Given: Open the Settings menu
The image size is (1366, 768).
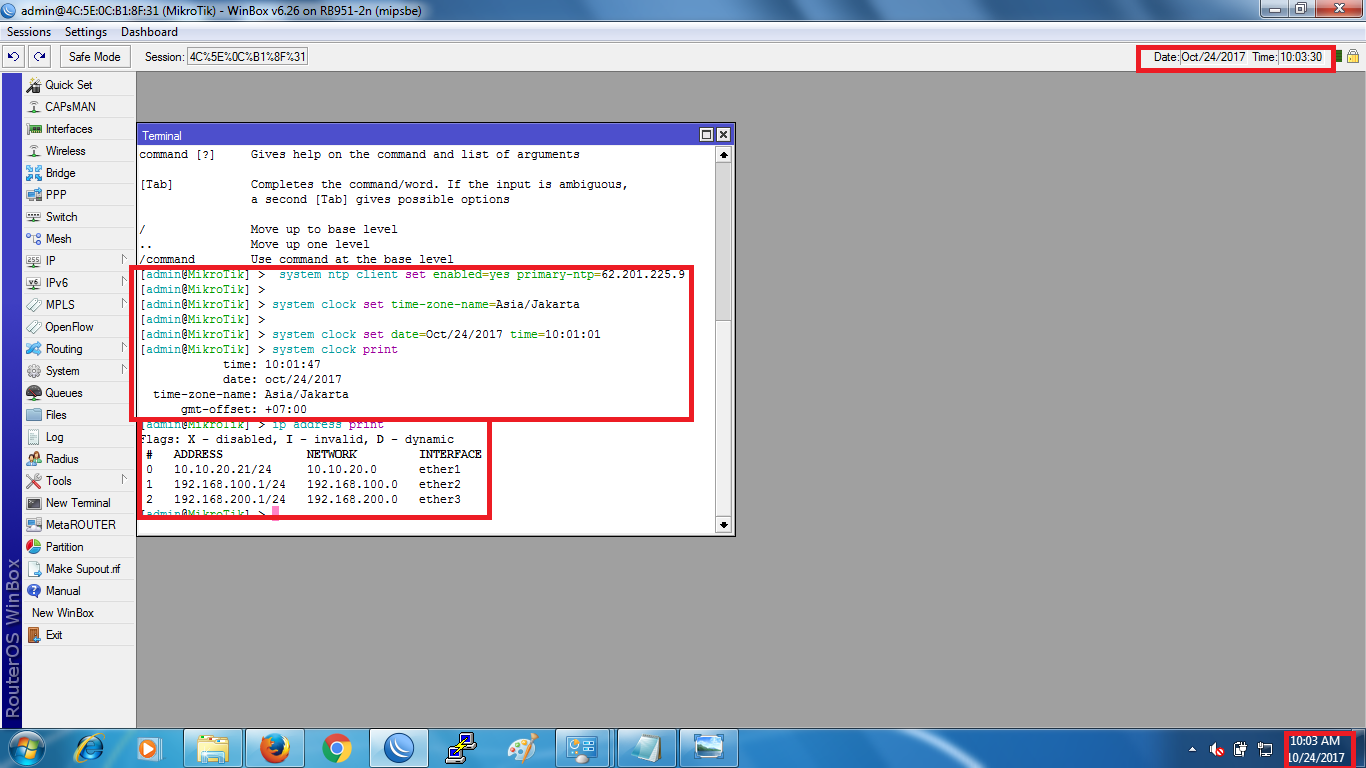Looking at the screenshot, I should pyautogui.click(x=86, y=32).
